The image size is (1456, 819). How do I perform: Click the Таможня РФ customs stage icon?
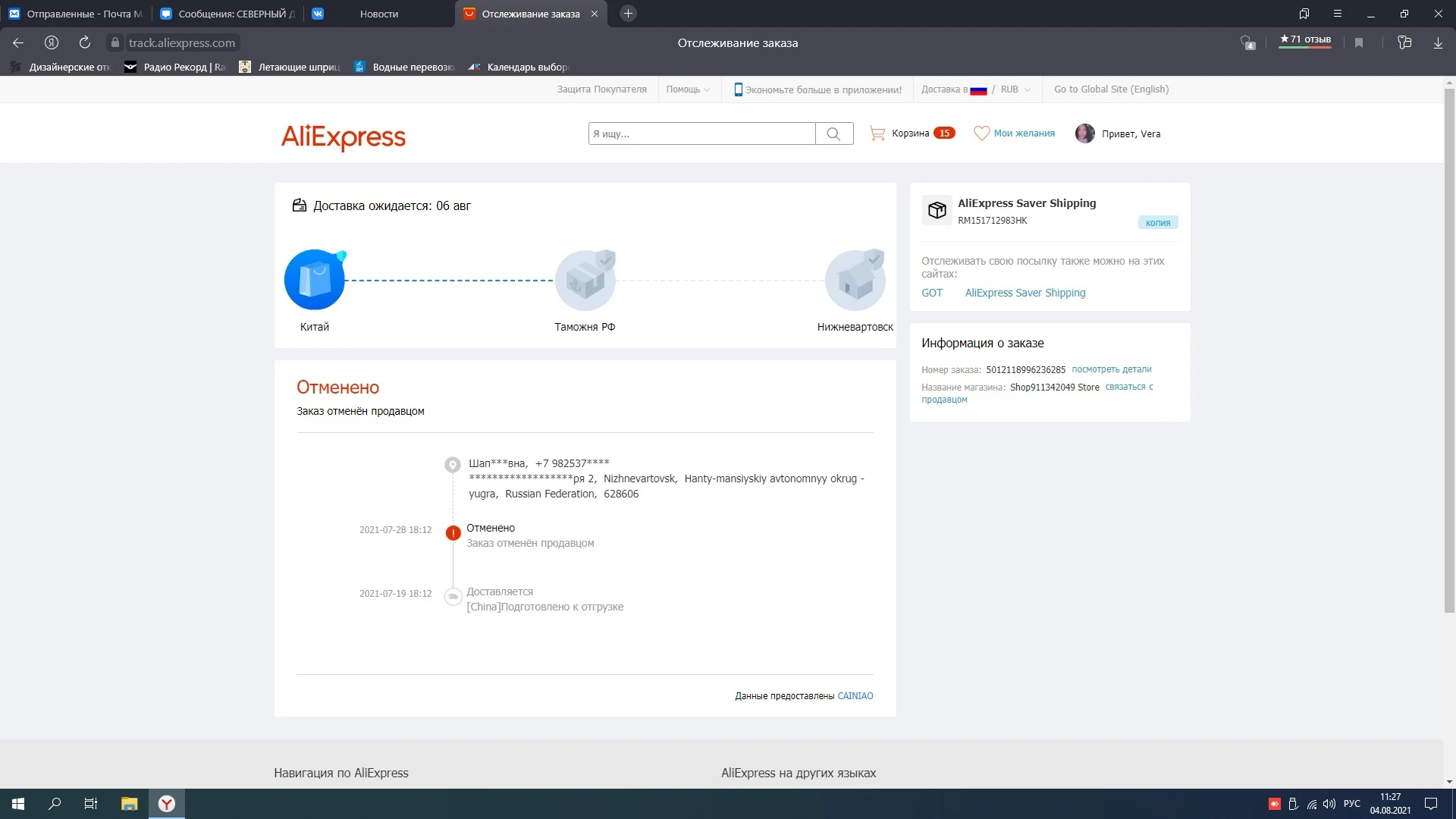pyautogui.click(x=585, y=280)
